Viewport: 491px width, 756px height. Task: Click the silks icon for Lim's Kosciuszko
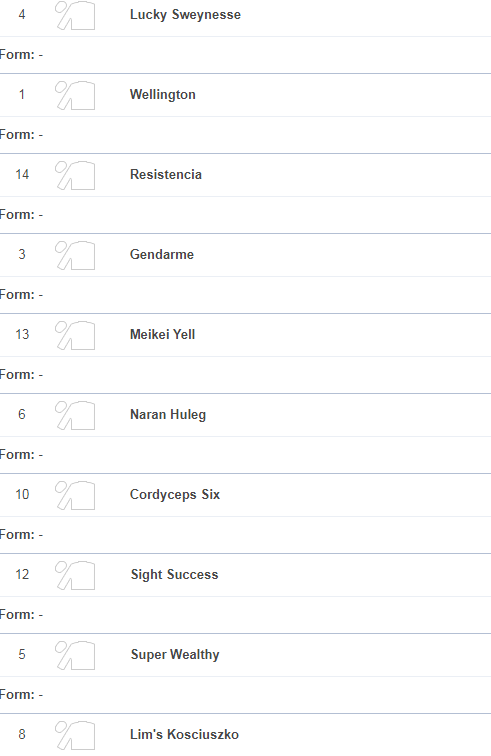[75, 736]
